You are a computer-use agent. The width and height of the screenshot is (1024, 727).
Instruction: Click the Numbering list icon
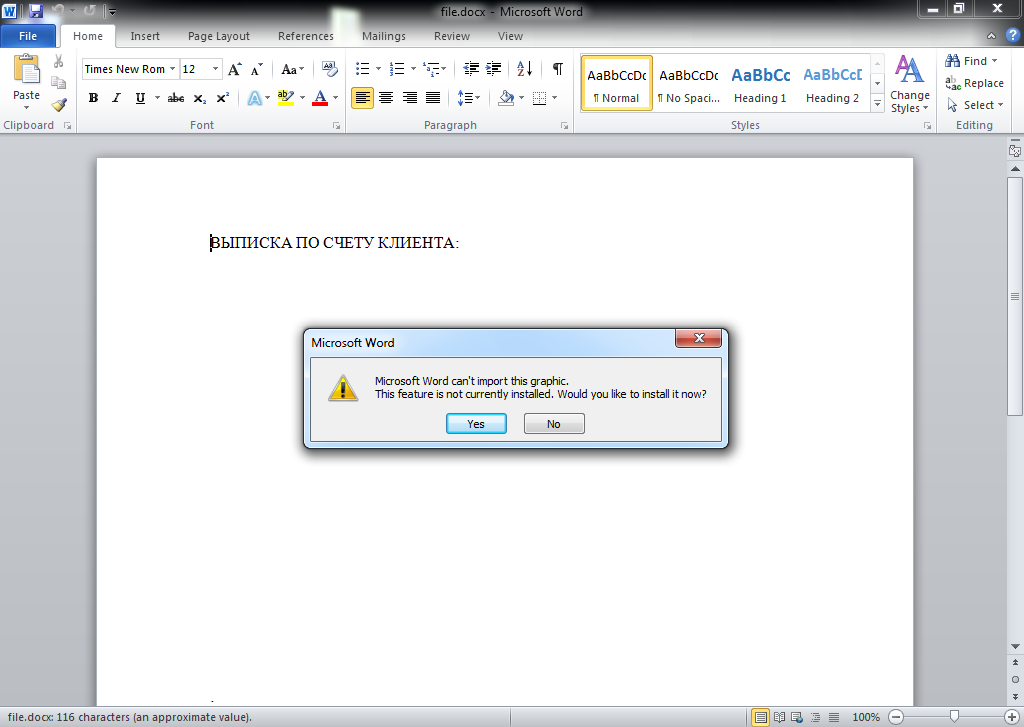[397, 69]
